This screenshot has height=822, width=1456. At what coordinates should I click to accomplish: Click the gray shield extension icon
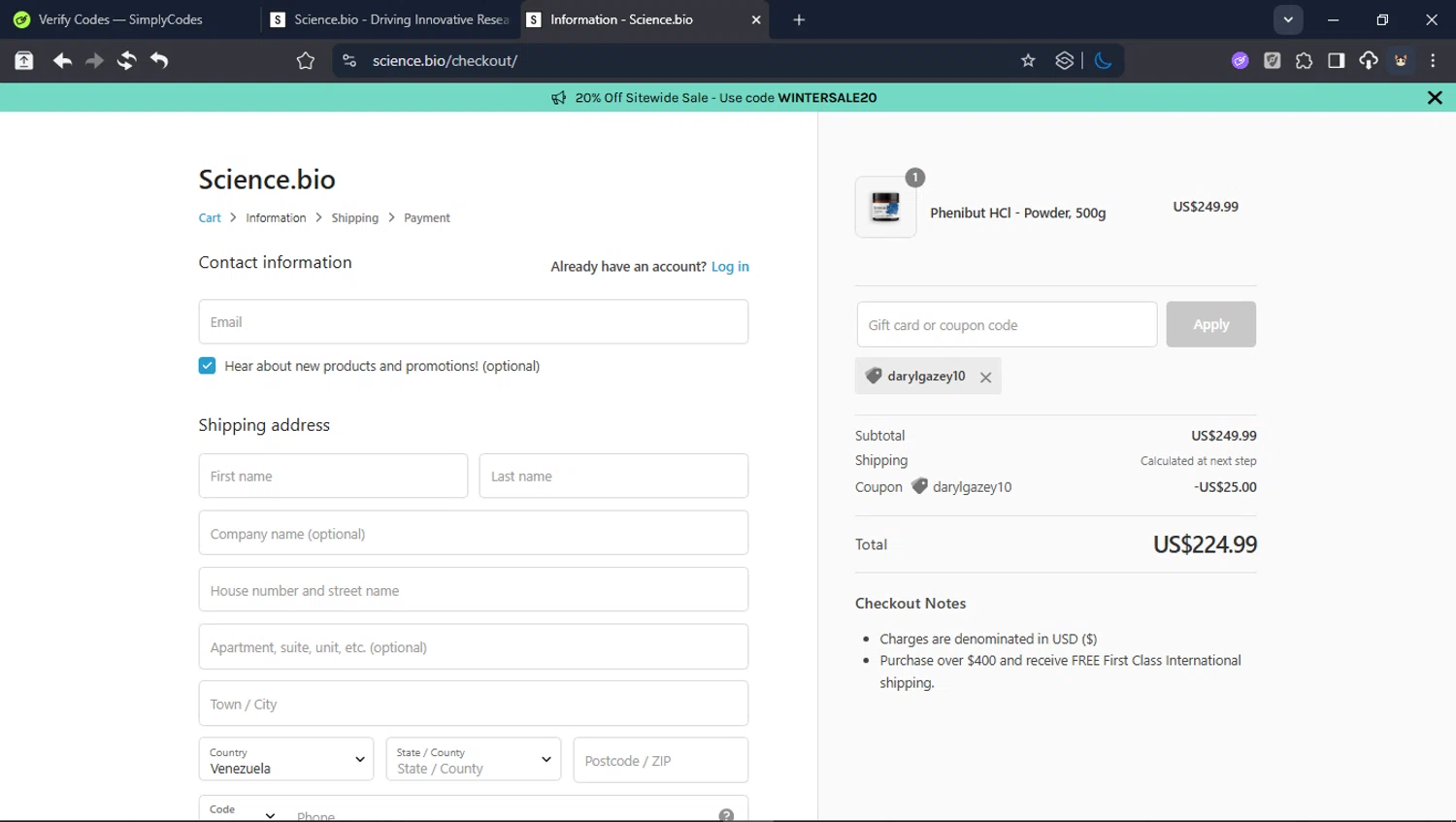point(1272,61)
